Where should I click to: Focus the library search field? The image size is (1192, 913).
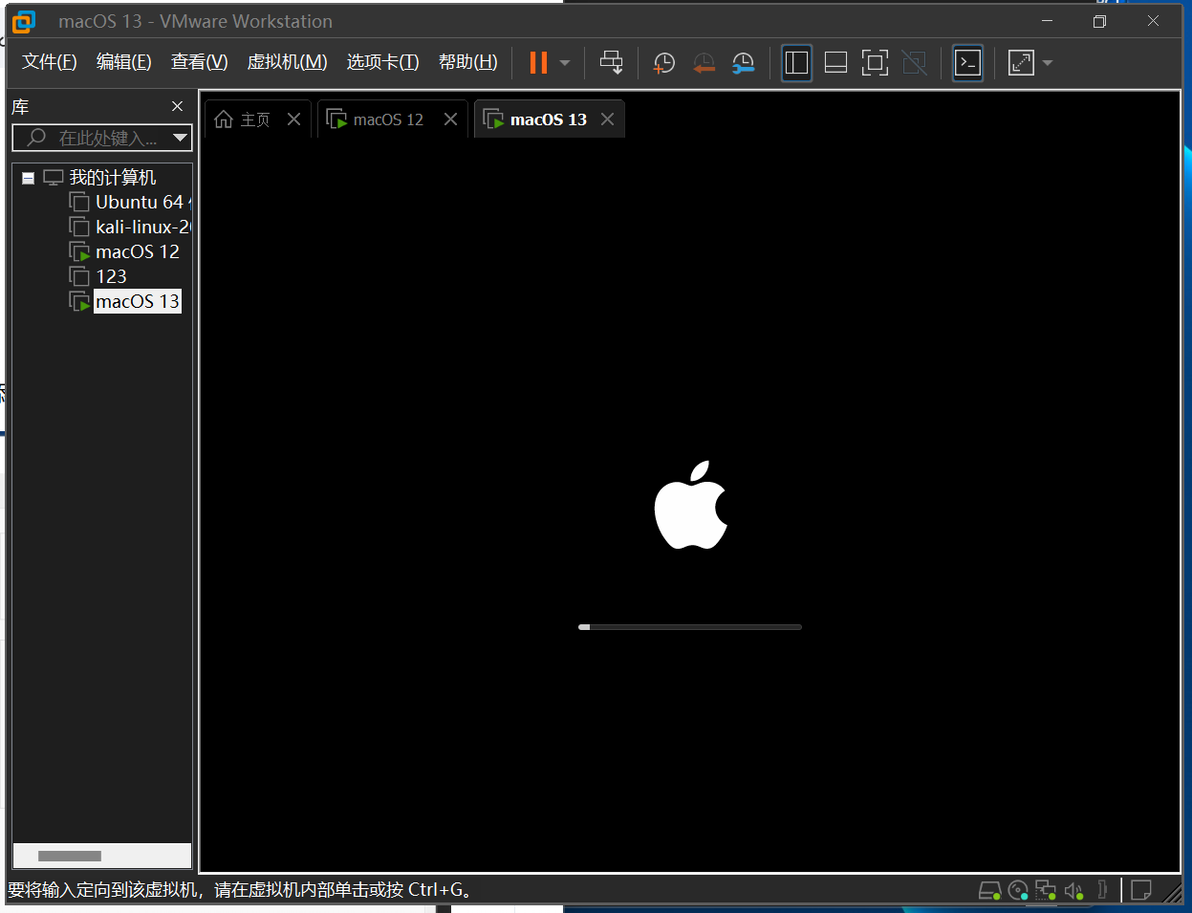102,138
